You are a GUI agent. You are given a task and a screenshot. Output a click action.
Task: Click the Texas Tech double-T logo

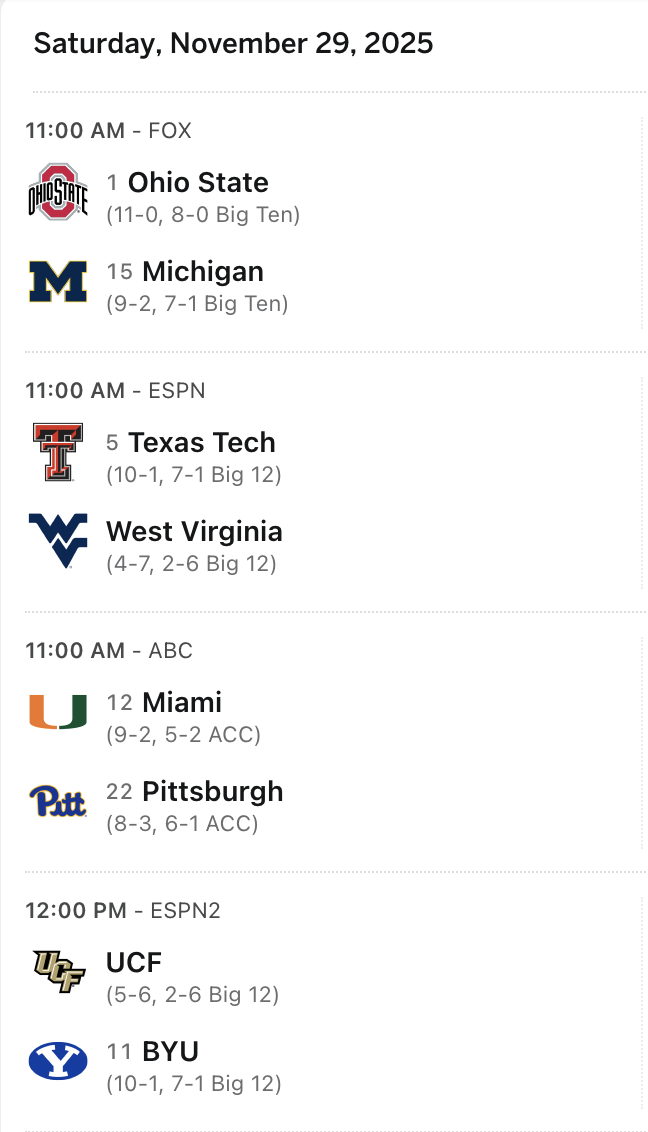pos(58,452)
